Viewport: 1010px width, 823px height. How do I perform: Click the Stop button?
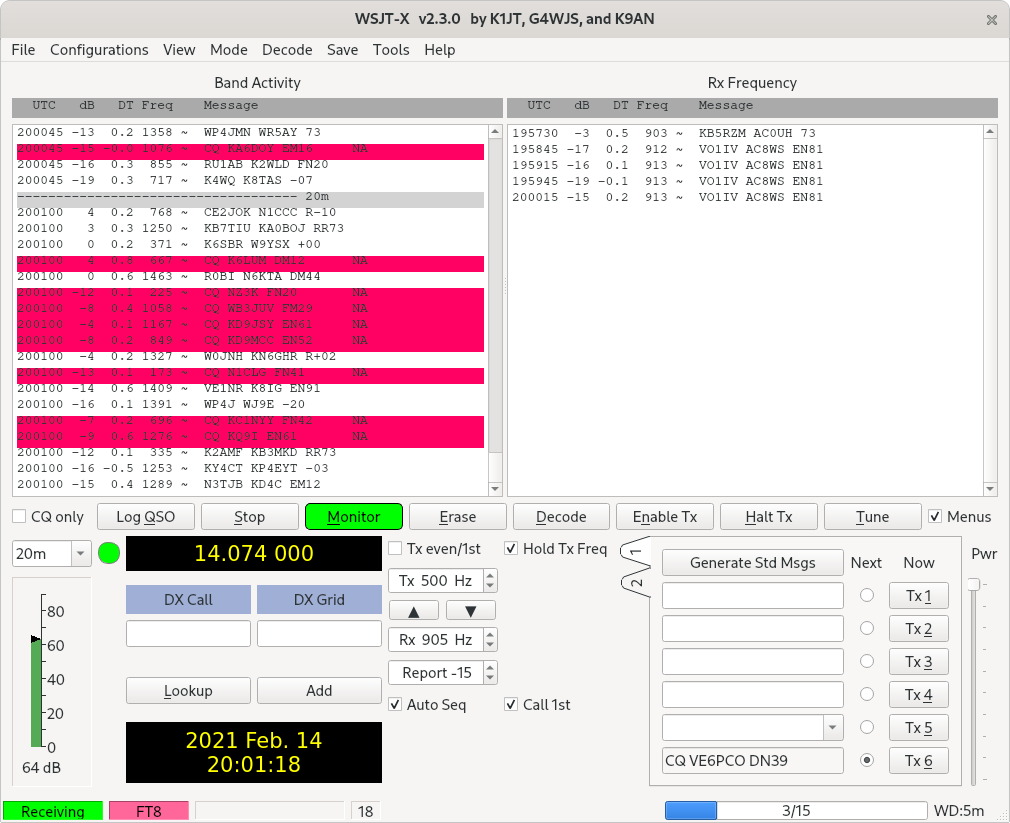tap(249, 516)
